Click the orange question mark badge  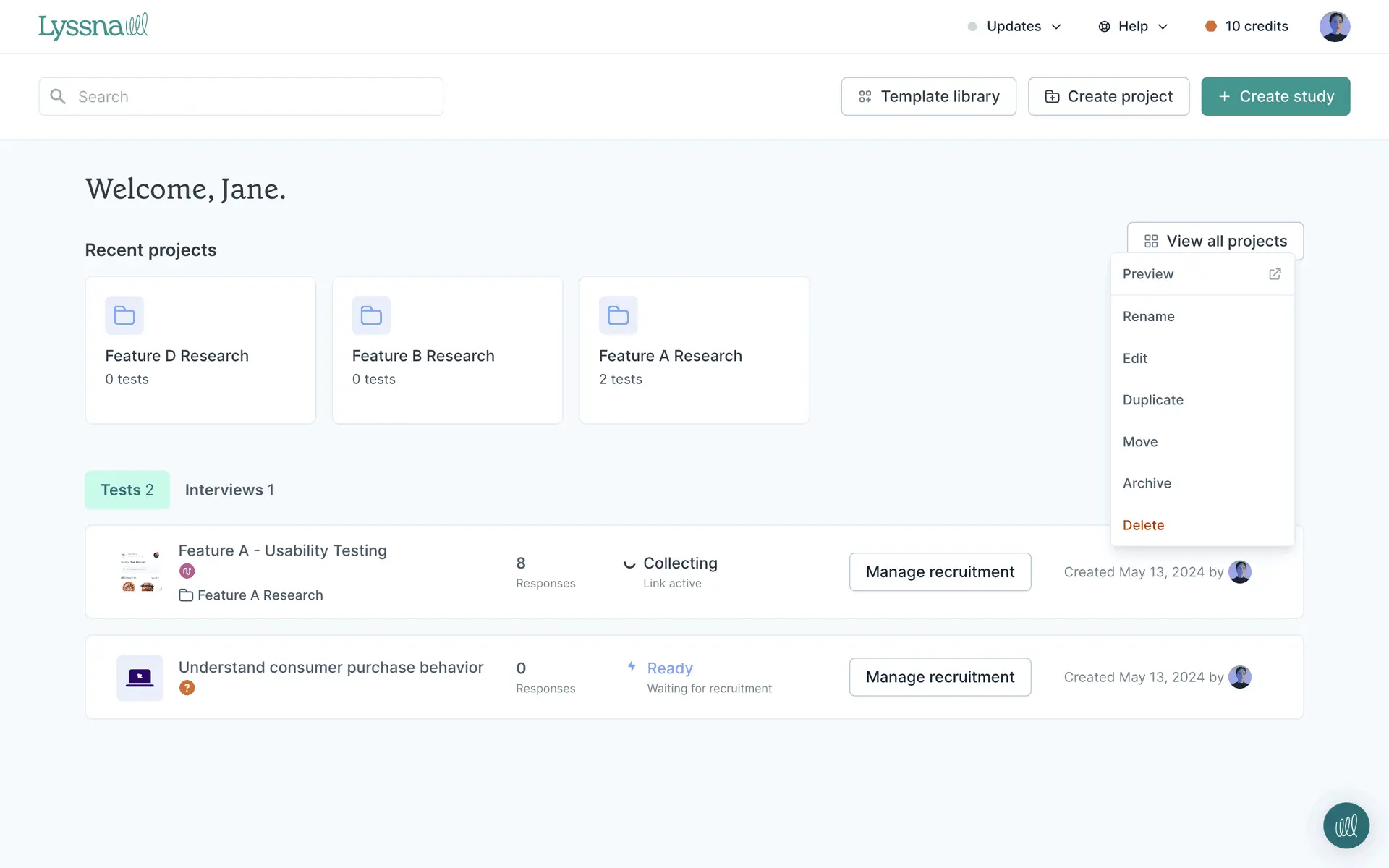tap(187, 688)
